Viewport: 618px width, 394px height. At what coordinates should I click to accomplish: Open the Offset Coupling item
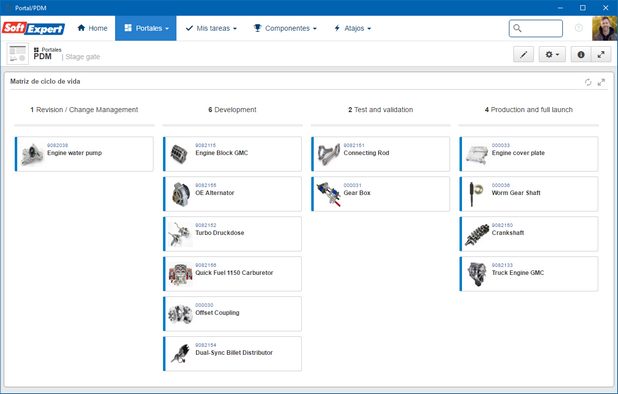coord(233,314)
